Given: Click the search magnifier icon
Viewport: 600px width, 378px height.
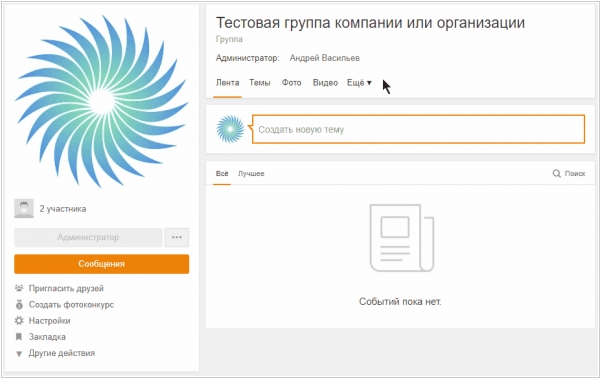Looking at the screenshot, I should (556, 174).
